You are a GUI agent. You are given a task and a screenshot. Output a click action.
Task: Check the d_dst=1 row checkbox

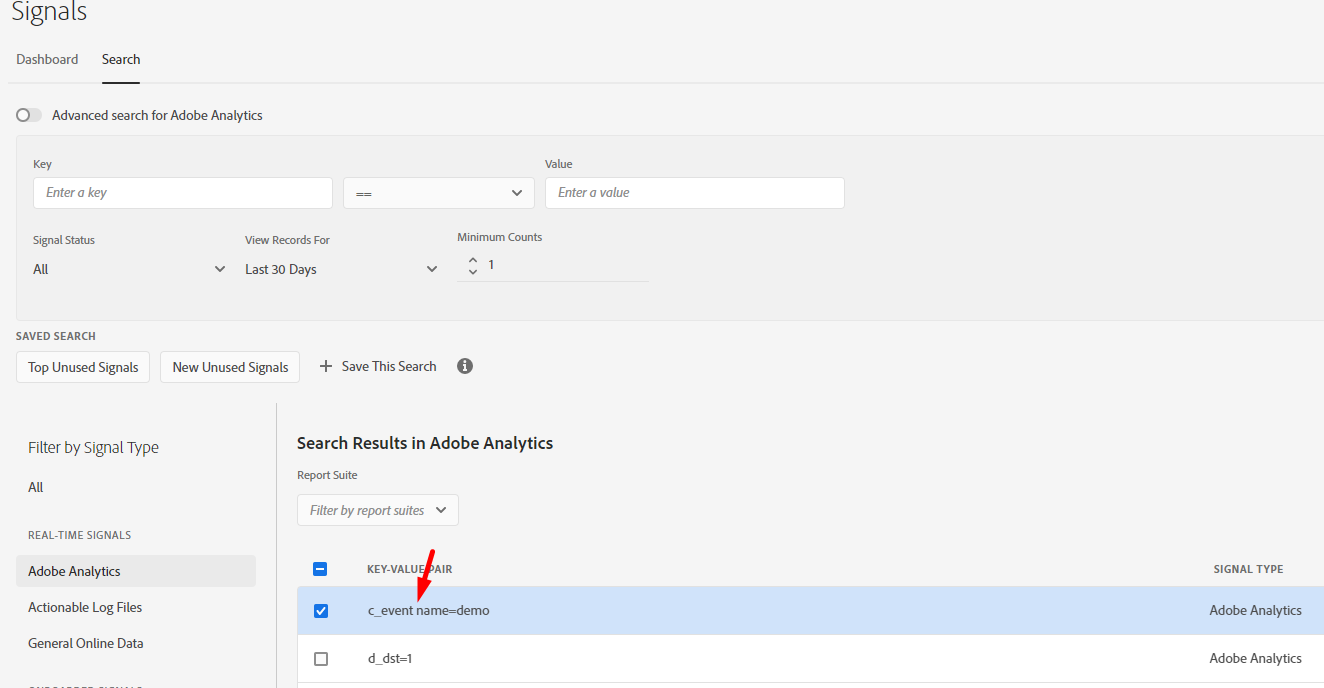coord(321,659)
